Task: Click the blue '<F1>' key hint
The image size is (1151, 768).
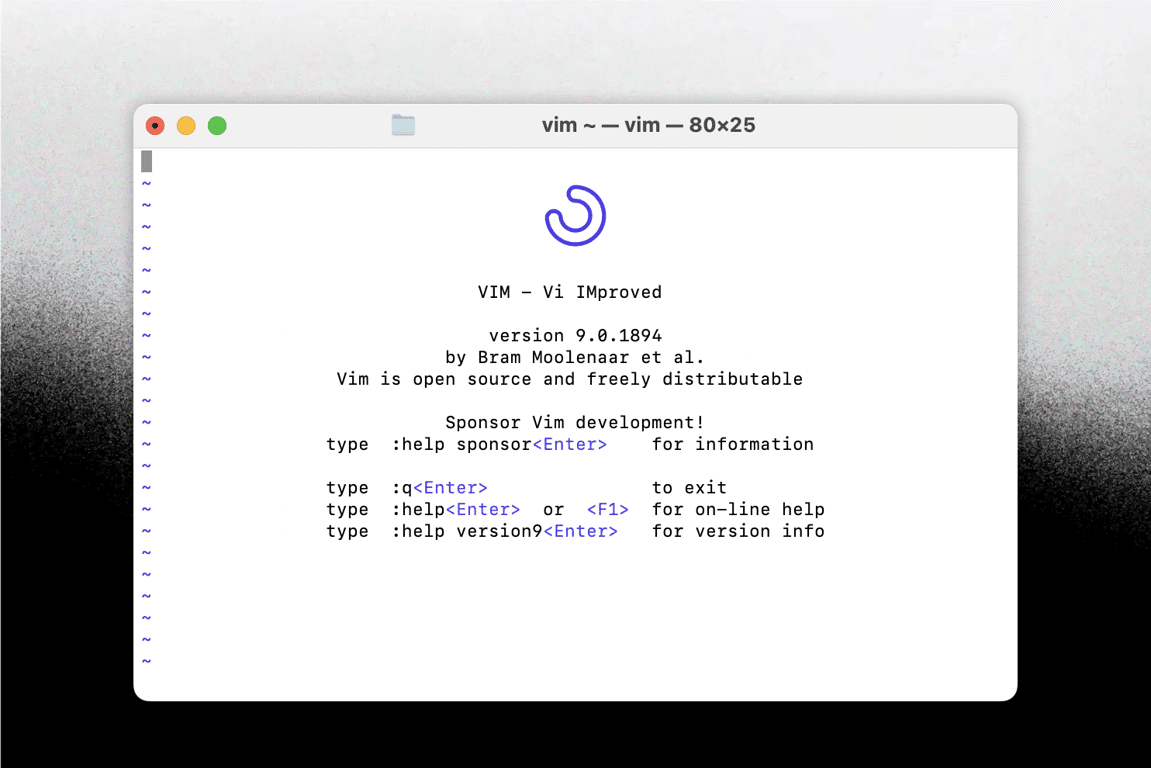Action: (607, 509)
